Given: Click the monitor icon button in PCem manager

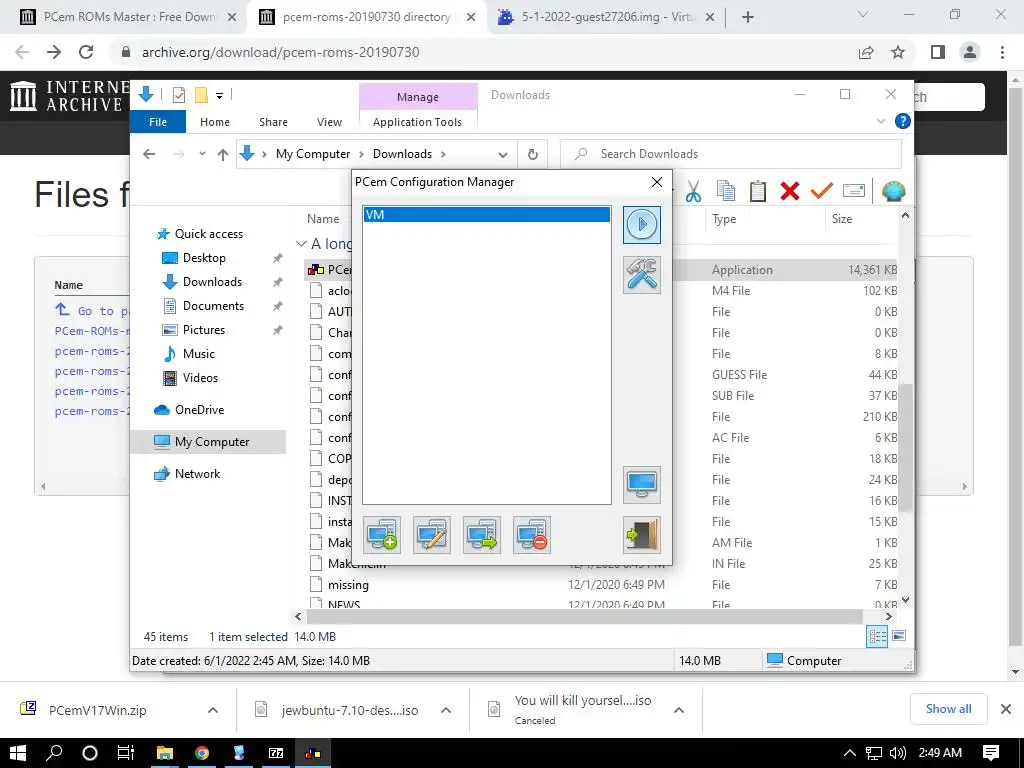Looking at the screenshot, I should (x=641, y=485).
